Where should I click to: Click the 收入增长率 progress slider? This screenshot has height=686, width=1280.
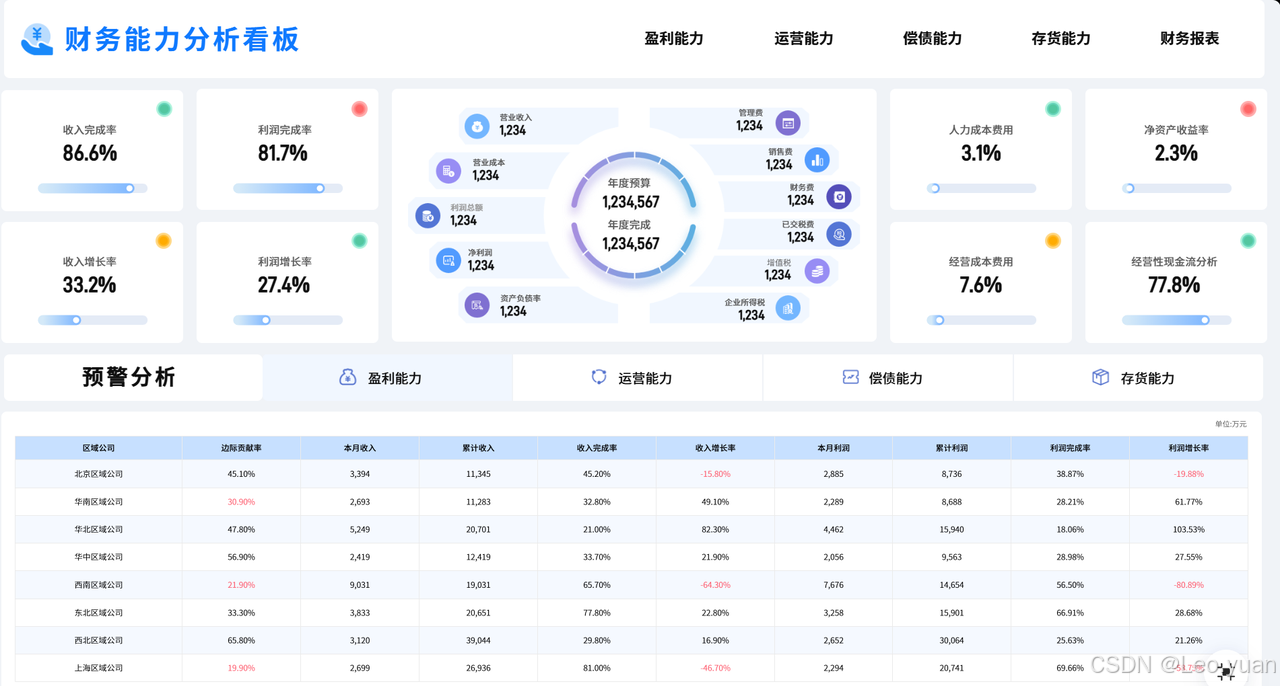92,320
